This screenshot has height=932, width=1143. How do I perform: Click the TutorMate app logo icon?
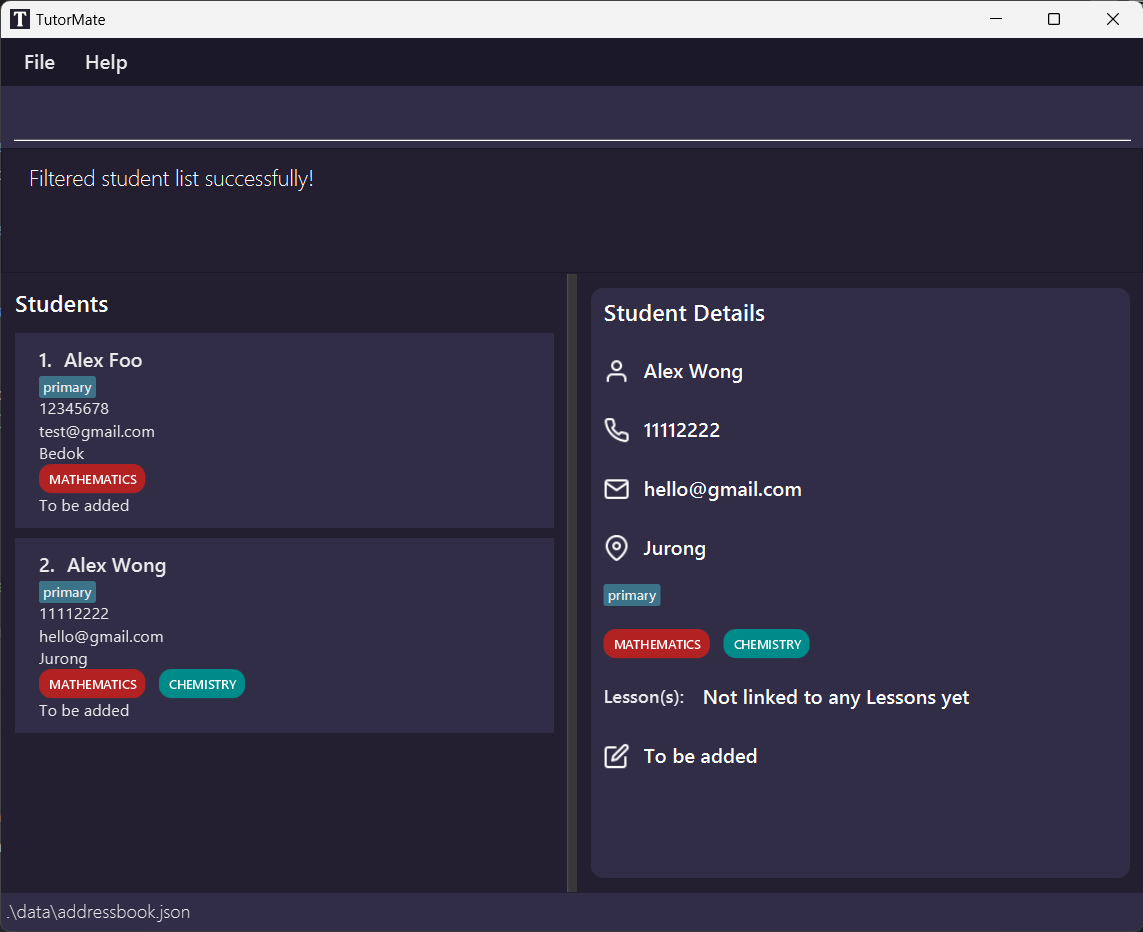click(20, 19)
